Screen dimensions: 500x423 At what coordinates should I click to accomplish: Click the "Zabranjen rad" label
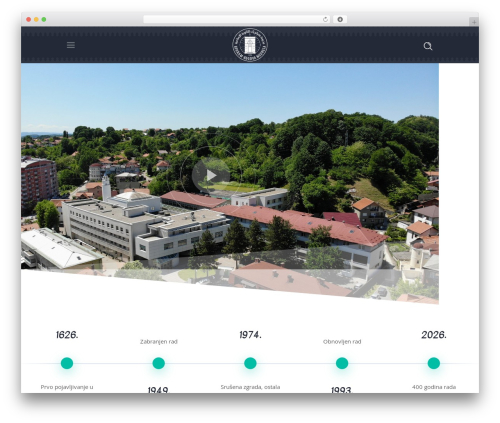159,342
